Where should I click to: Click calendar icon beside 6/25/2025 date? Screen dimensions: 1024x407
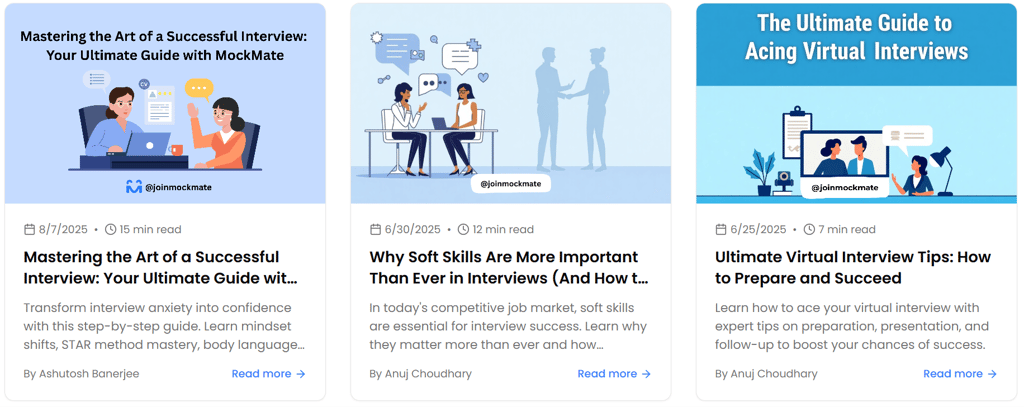720,229
